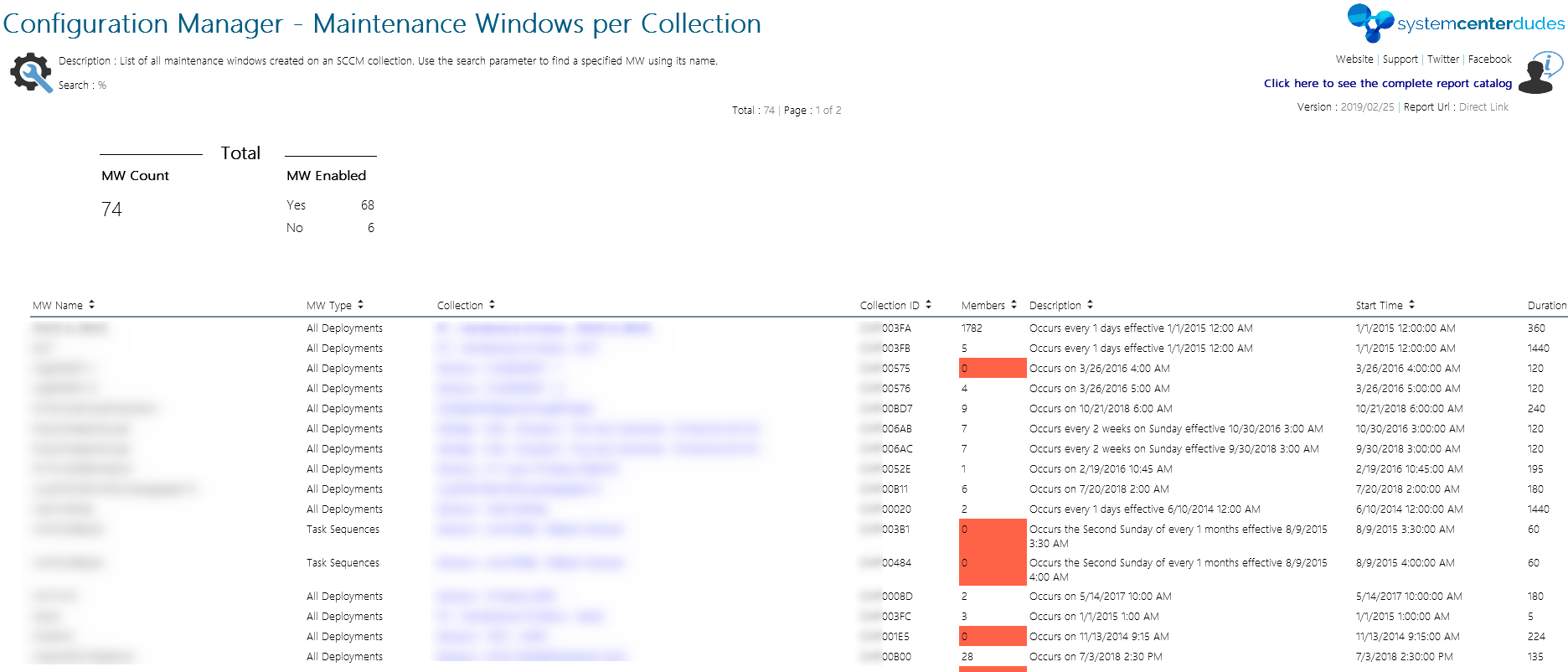Sort by MW Name column arrows
Viewport: 1568px width, 672px height.
click(x=91, y=305)
